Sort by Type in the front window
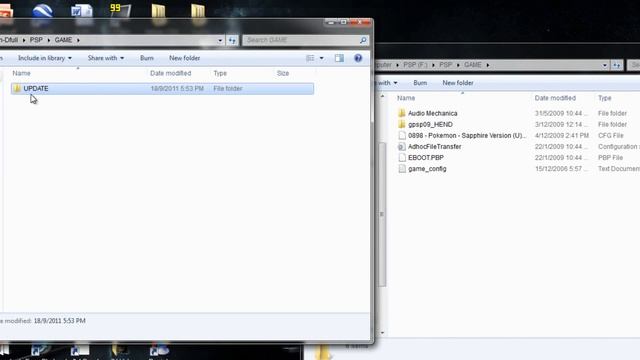Viewport: 640px width, 360px height. [220, 73]
